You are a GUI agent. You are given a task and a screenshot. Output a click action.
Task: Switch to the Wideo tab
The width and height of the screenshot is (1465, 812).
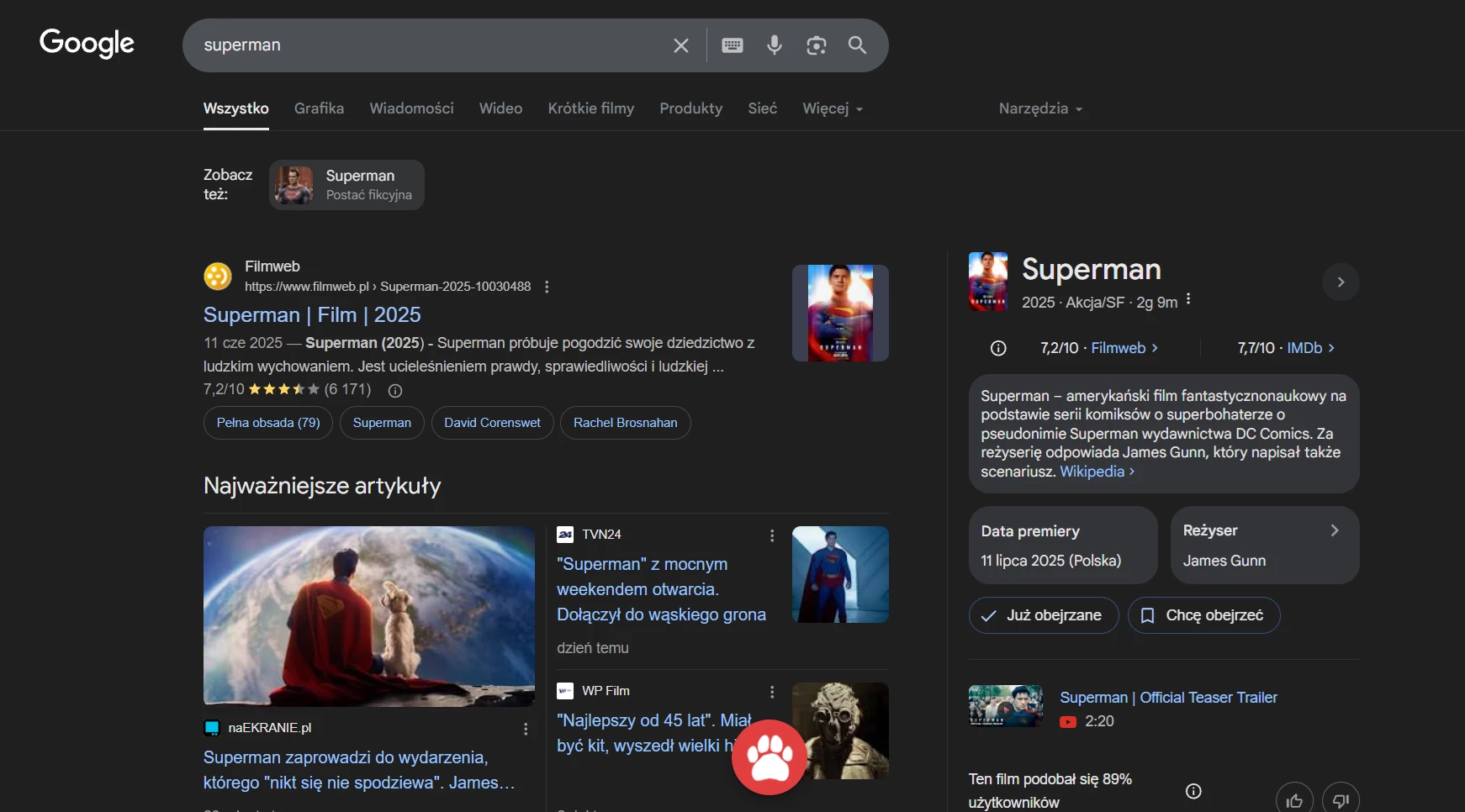[500, 108]
